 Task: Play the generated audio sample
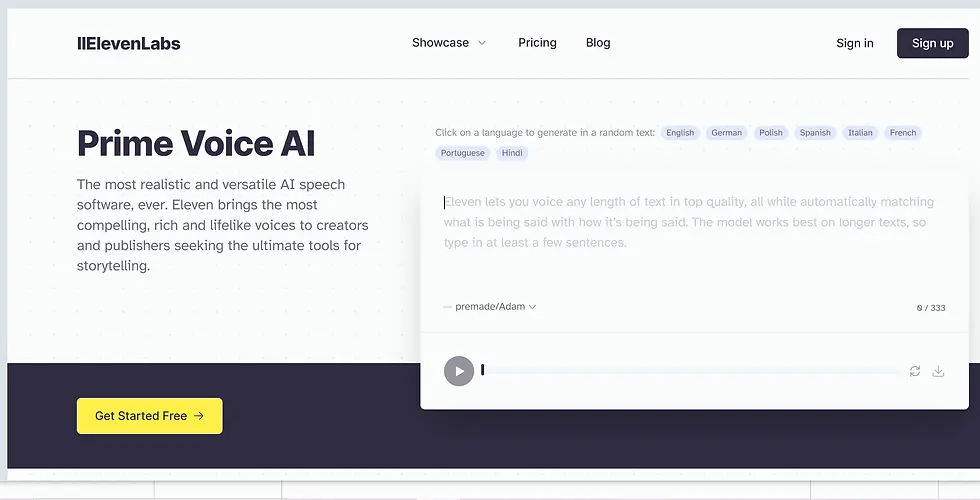tap(459, 371)
